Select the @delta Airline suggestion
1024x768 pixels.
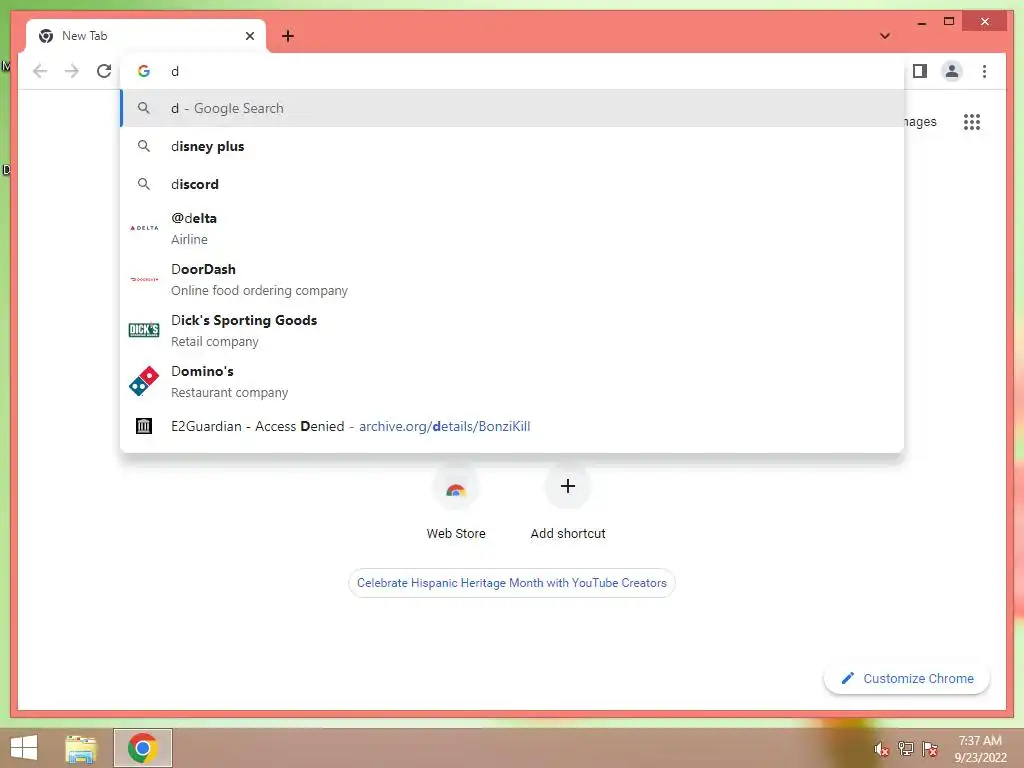pyautogui.click(x=513, y=229)
